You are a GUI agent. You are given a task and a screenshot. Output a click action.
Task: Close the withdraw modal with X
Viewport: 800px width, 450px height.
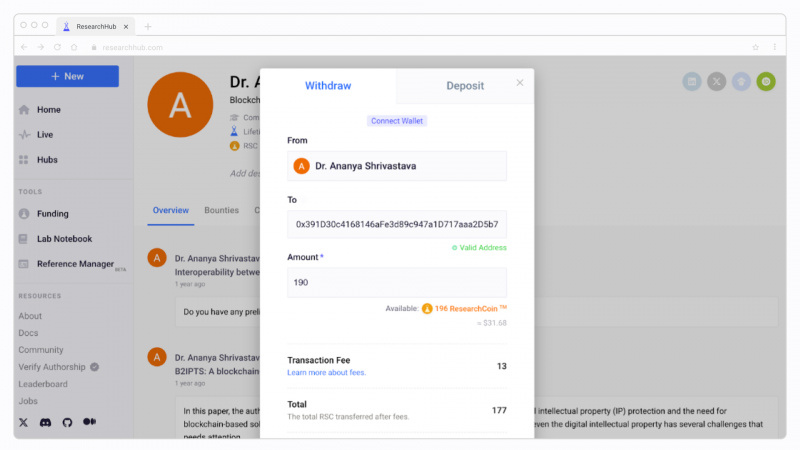point(520,83)
